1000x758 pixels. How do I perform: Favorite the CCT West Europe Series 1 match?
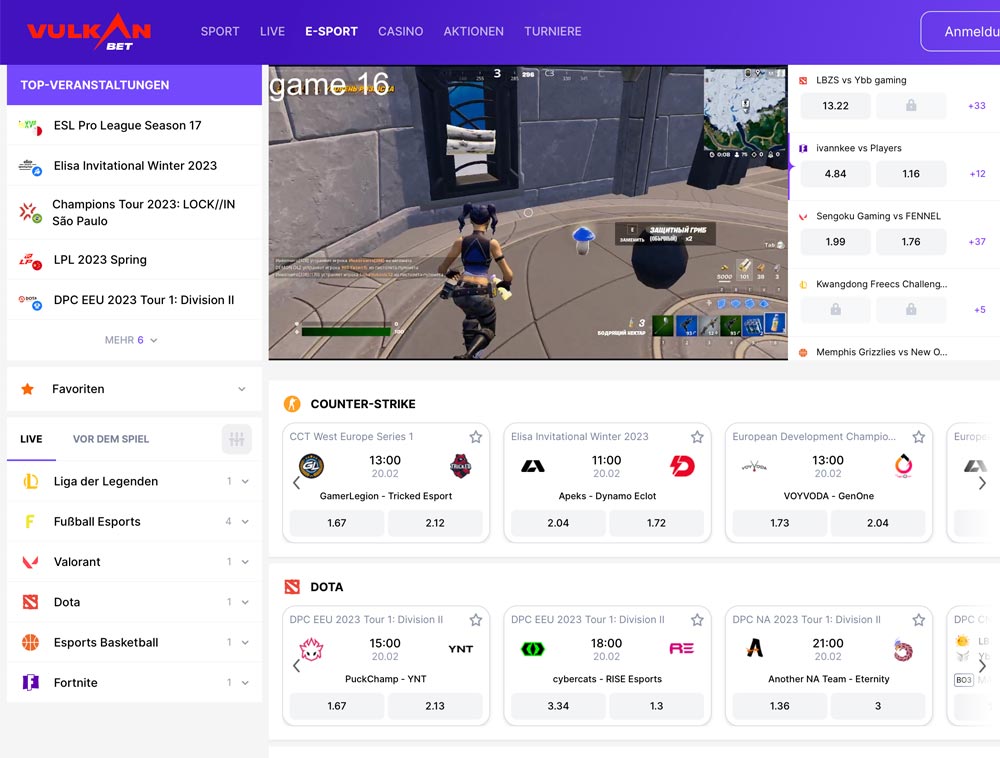pos(476,437)
